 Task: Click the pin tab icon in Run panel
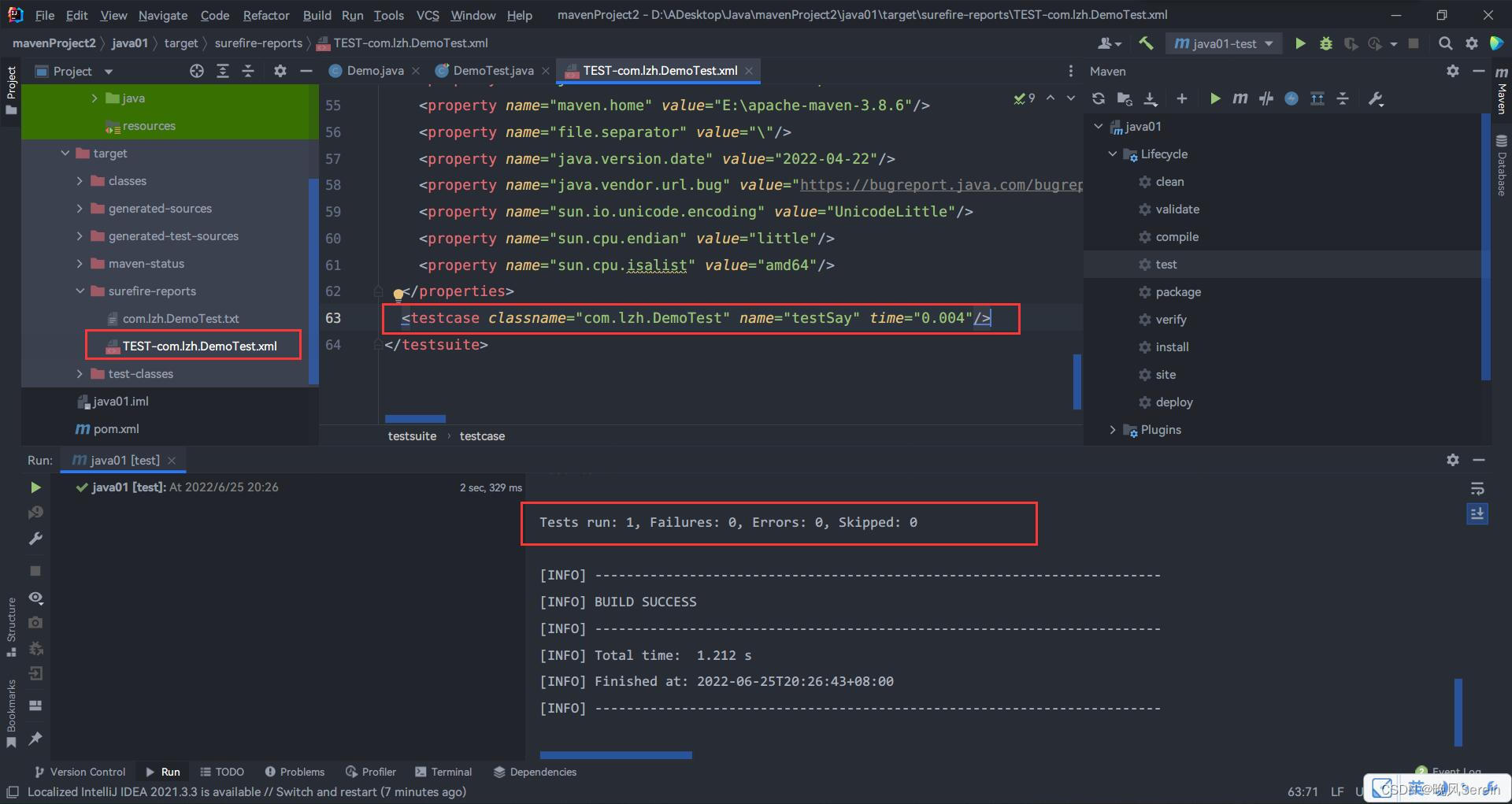35,738
